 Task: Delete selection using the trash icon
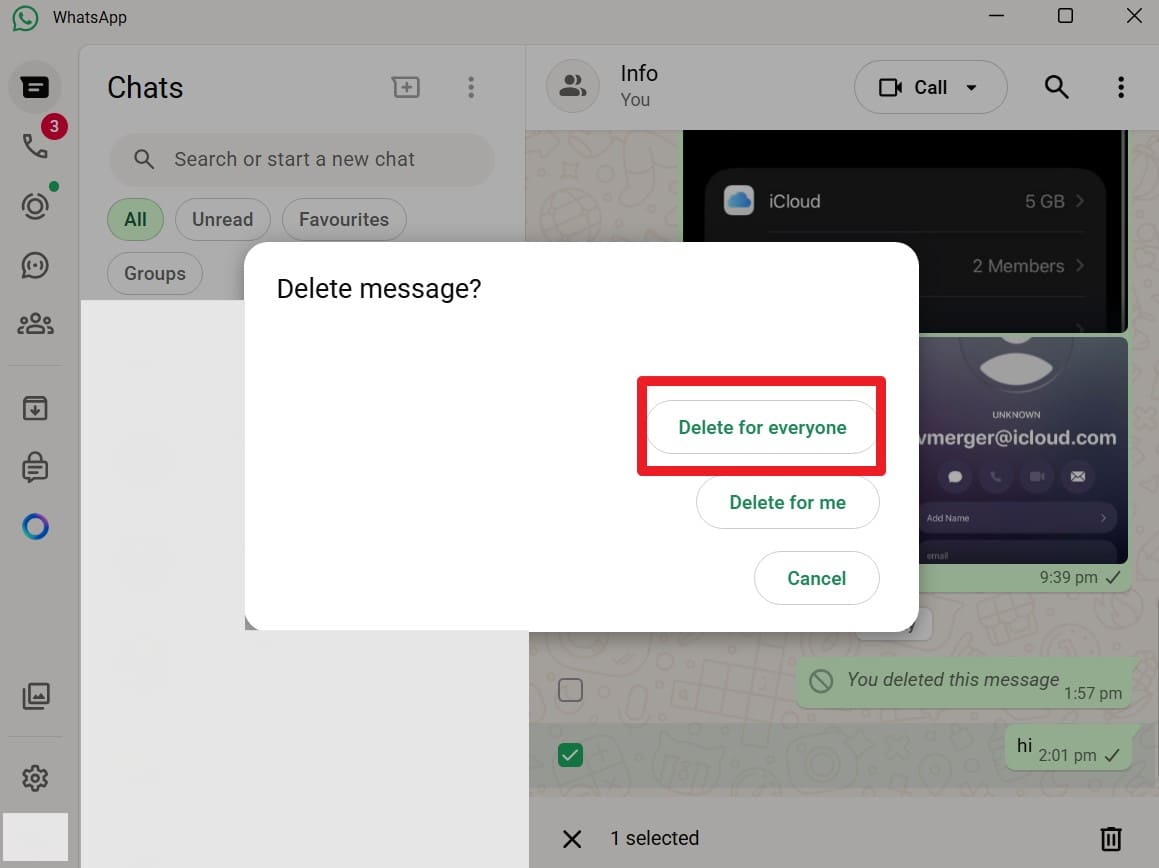click(x=1110, y=839)
